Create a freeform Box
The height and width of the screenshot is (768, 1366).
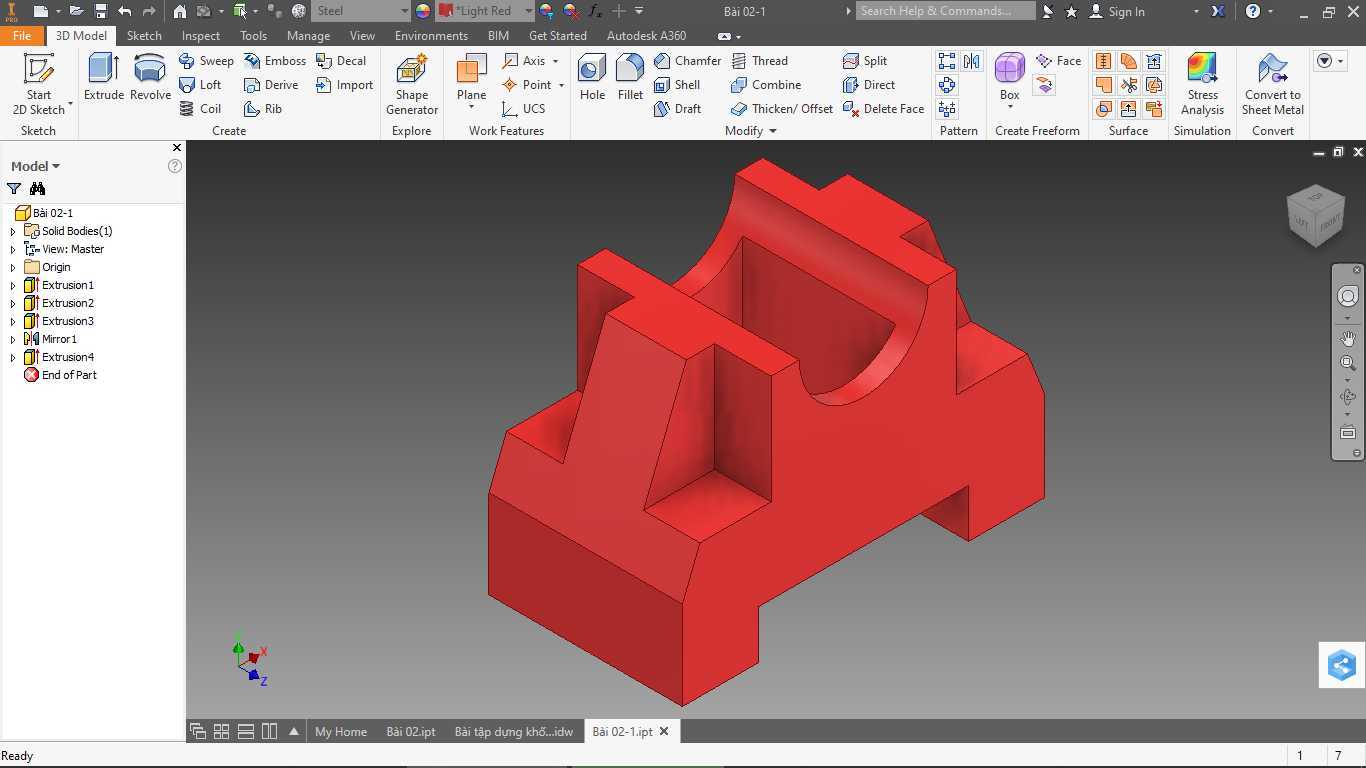1009,77
